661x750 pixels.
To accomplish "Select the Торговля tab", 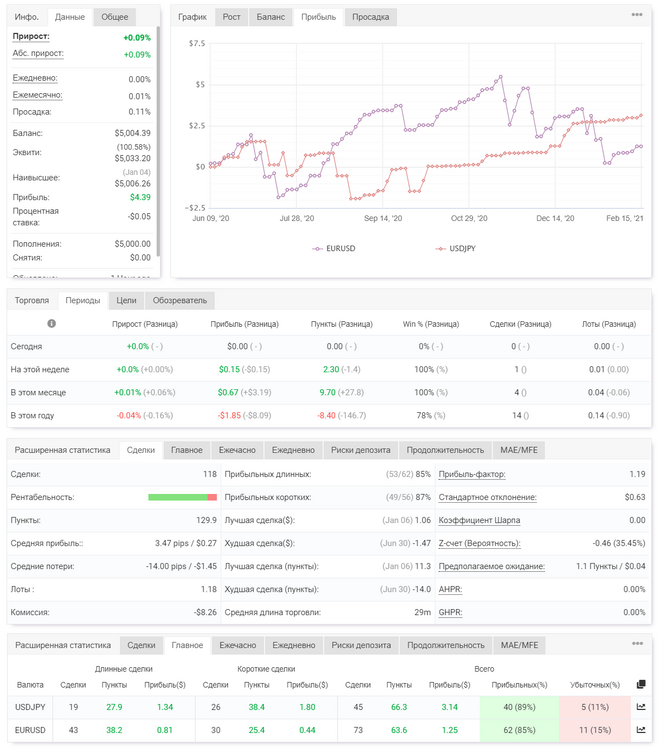I will (x=32, y=300).
